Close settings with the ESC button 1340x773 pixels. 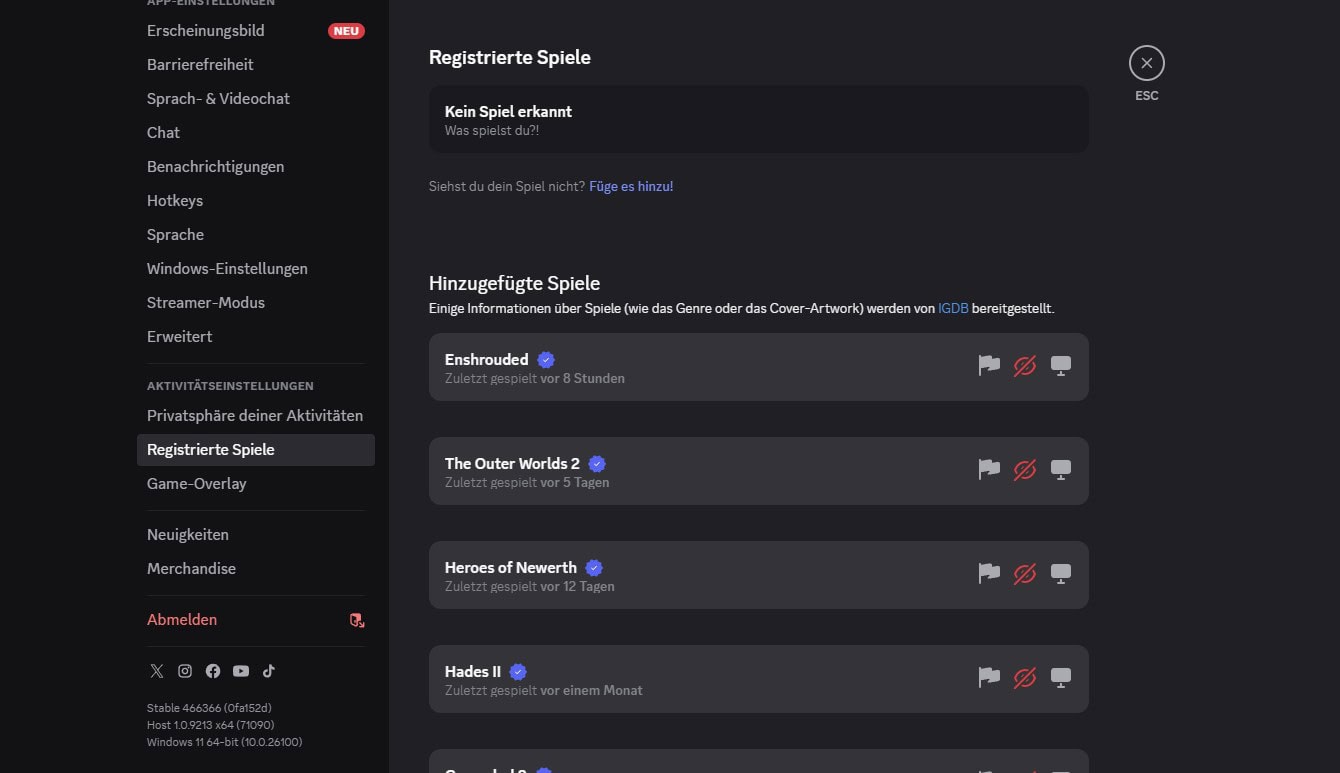pos(1146,63)
